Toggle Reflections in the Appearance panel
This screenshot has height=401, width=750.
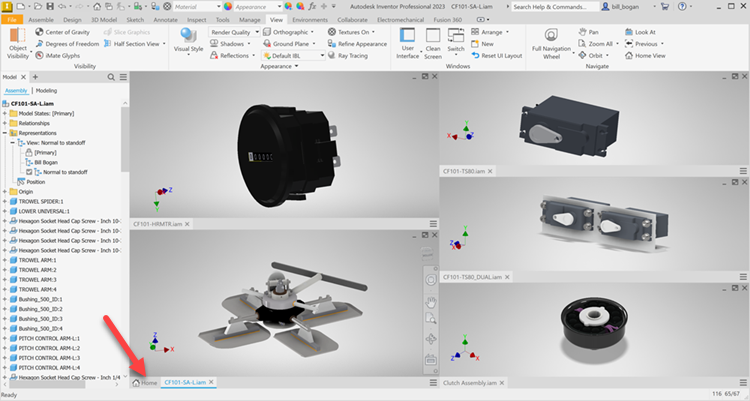pyautogui.click(x=232, y=56)
